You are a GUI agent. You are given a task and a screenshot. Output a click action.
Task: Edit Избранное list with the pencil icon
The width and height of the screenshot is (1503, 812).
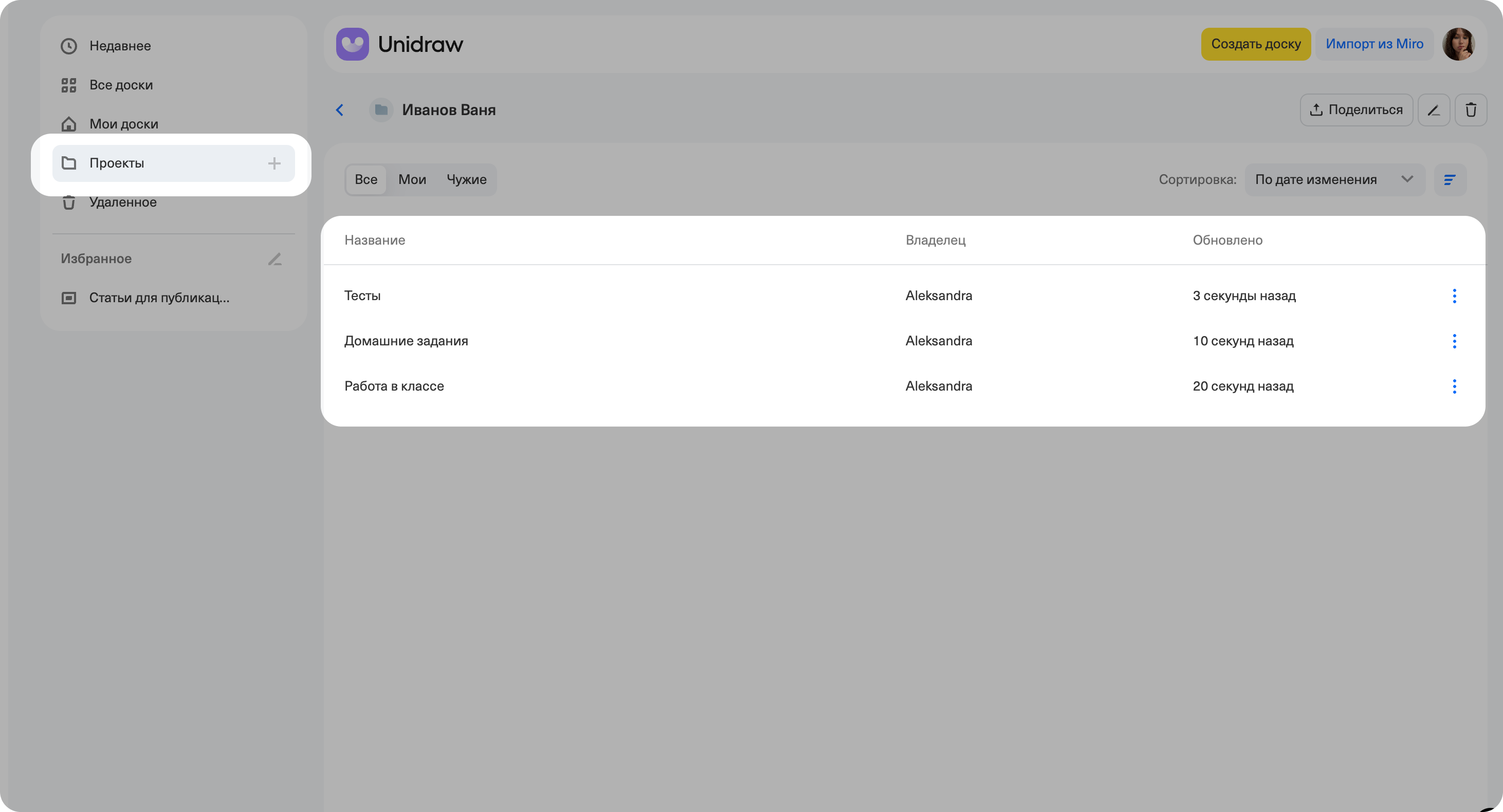tap(275, 259)
